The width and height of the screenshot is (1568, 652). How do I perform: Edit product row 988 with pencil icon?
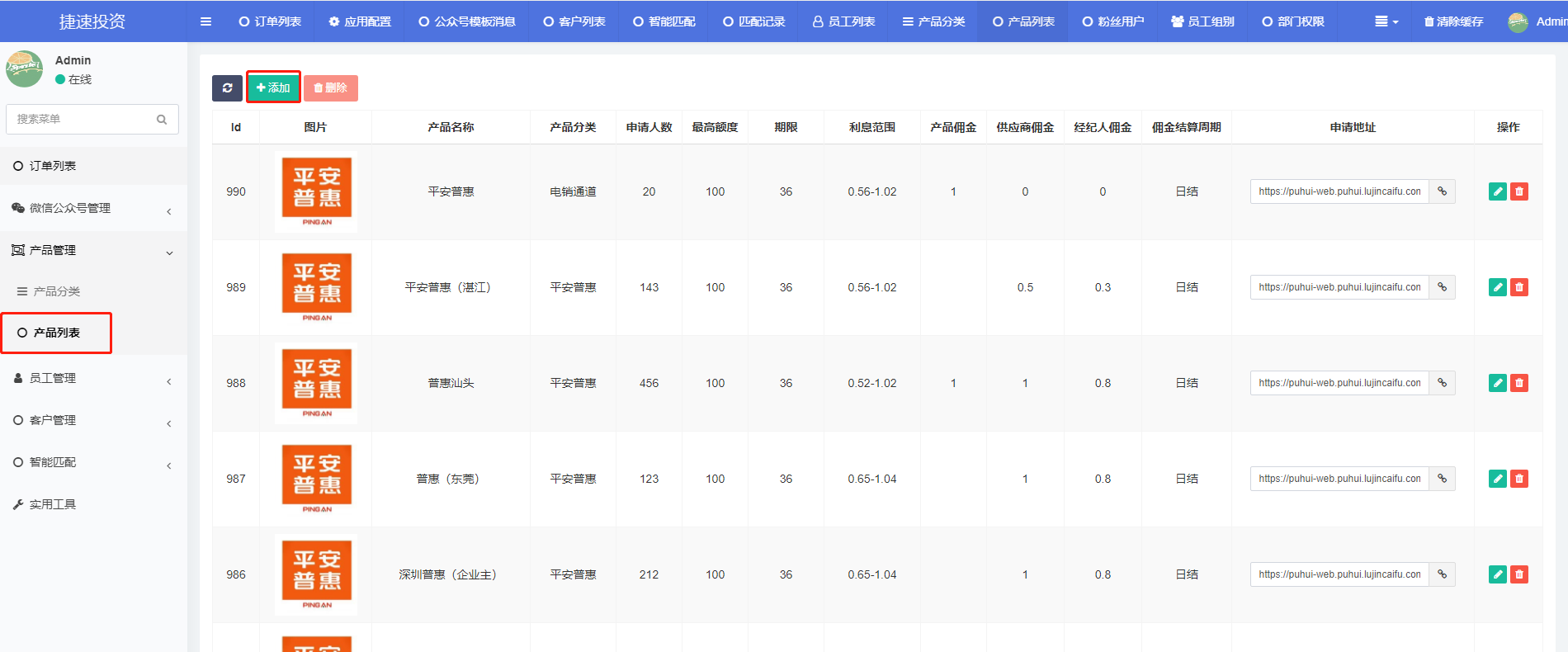click(x=1497, y=383)
